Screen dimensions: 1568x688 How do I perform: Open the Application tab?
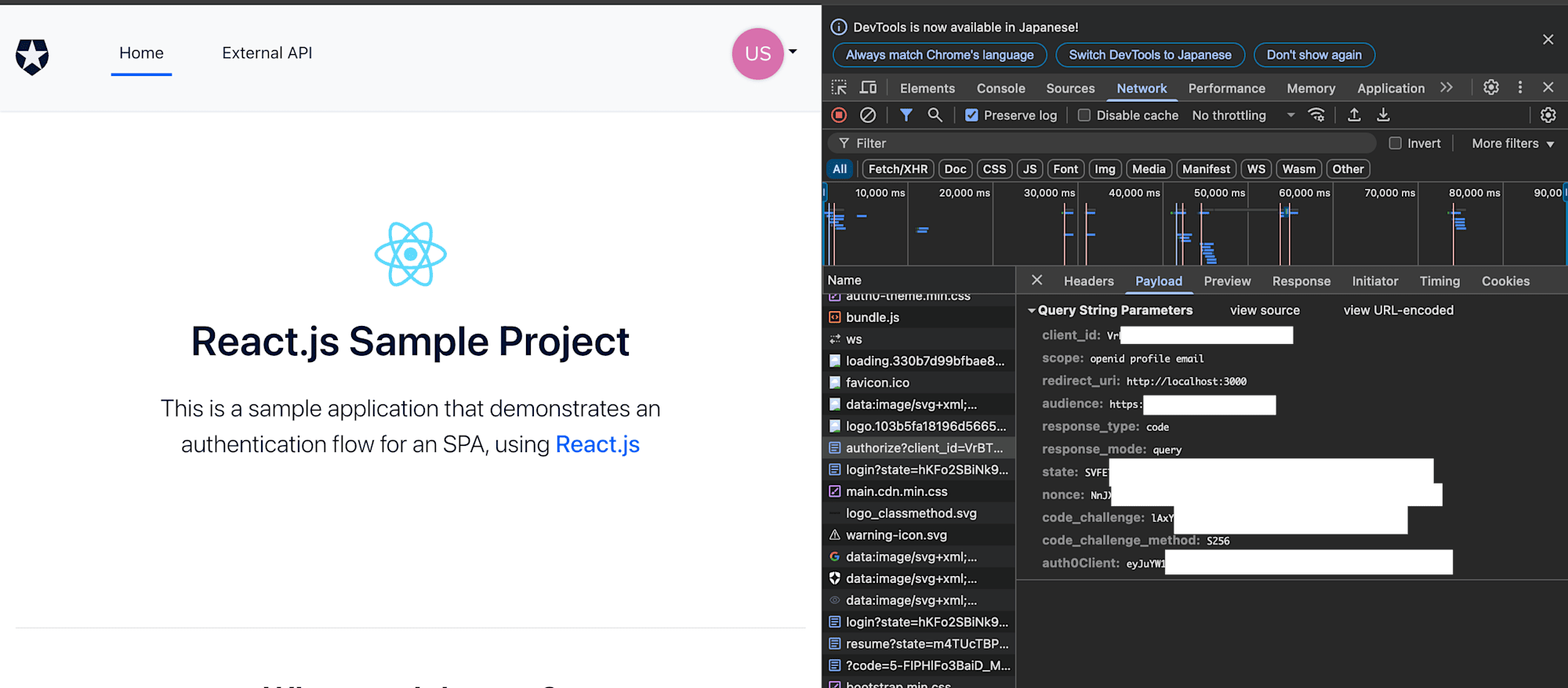point(1391,89)
